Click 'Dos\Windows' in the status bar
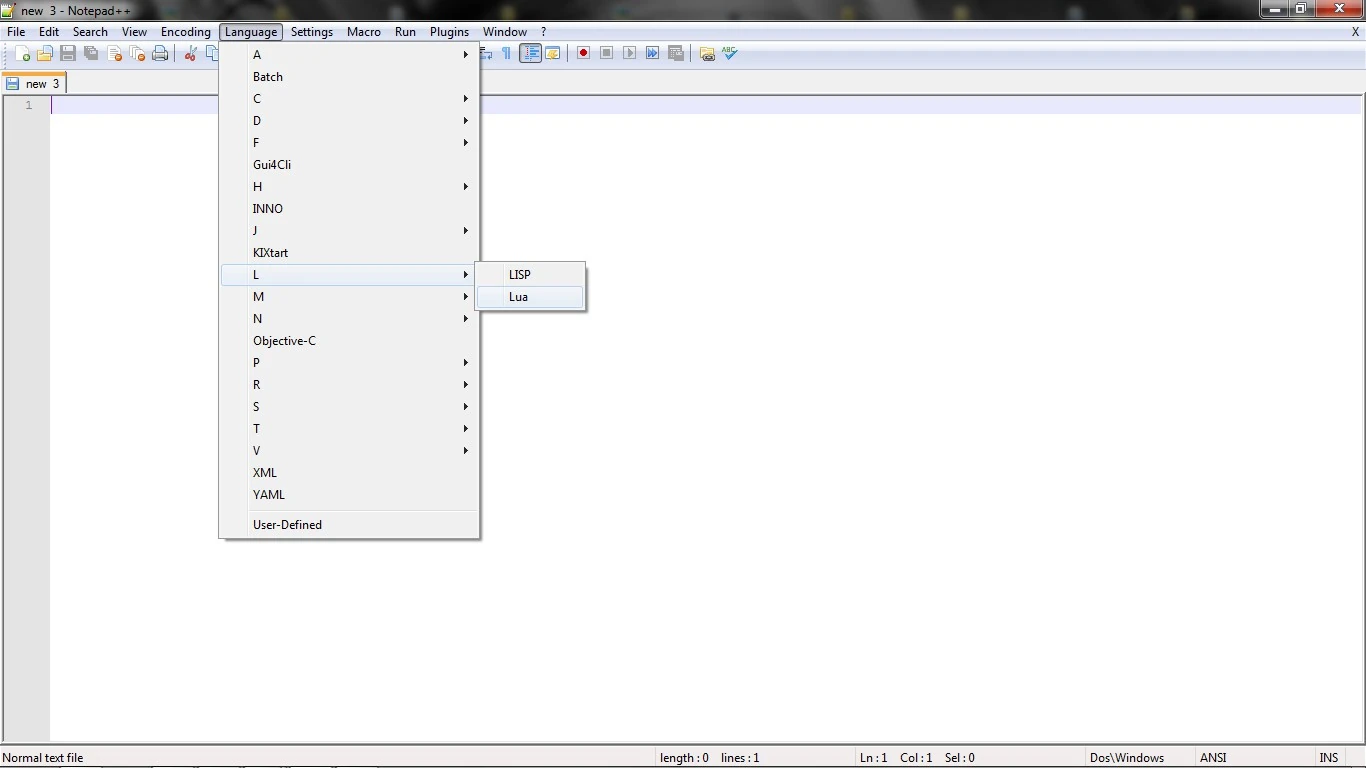This screenshot has width=1366, height=768. [x=1127, y=758]
